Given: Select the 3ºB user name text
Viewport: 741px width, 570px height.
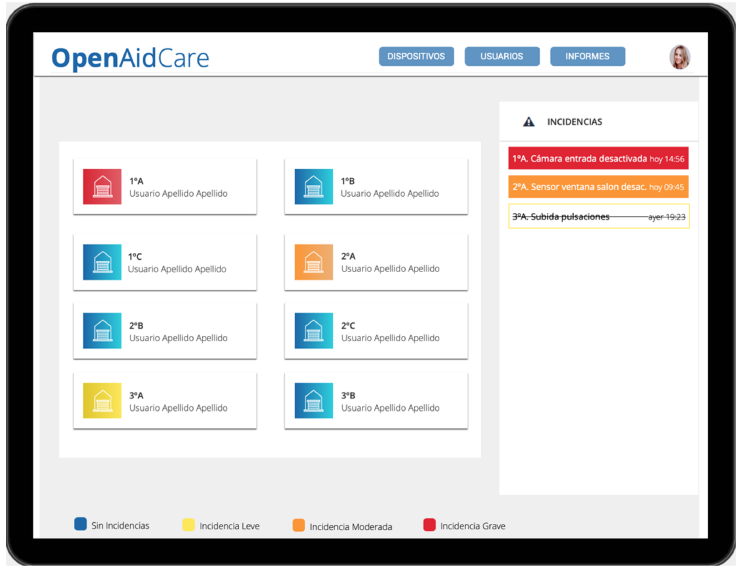Looking at the screenshot, I should tap(390, 408).
